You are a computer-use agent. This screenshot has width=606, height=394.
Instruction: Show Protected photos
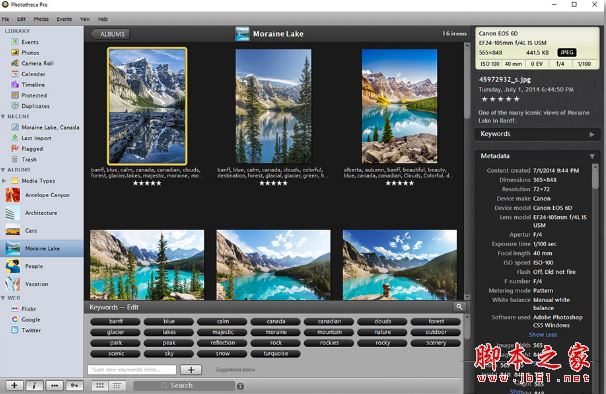pyautogui.click(x=34, y=95)
